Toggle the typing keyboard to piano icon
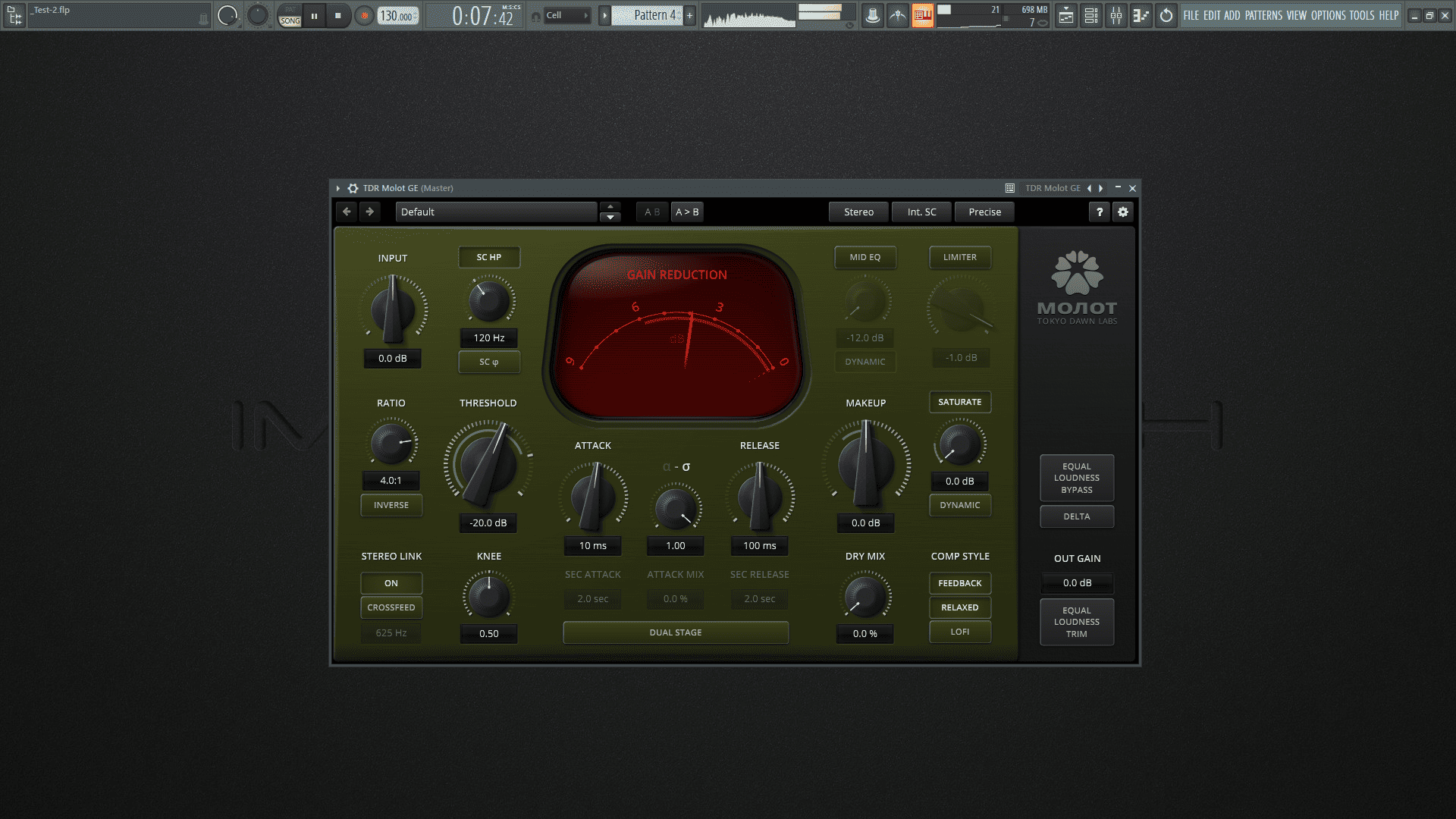The width and height of the screenshot is (1456, 819). click(923, 15)
